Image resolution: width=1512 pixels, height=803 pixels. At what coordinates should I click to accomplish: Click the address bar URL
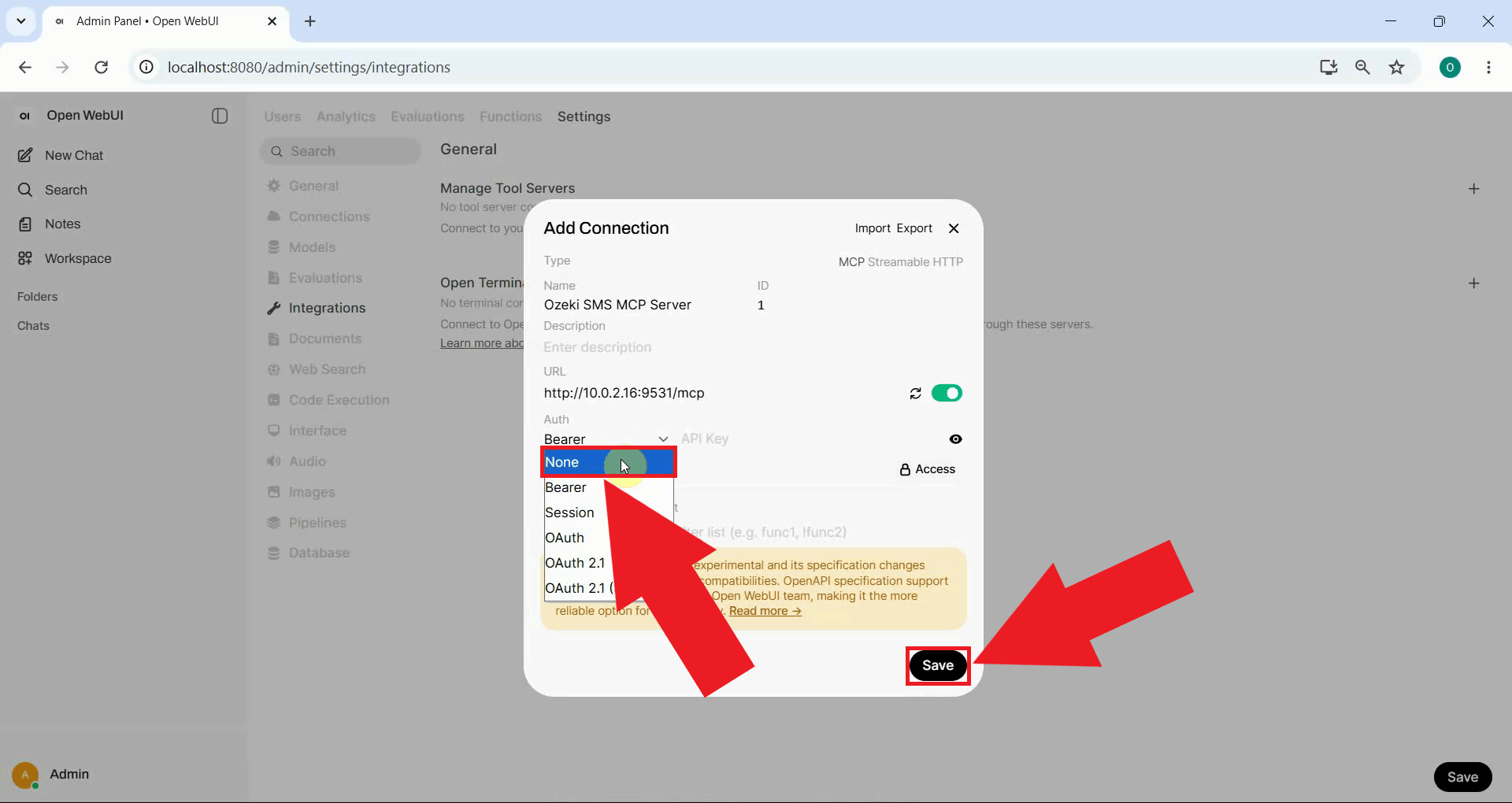click(x=309, y=67)
